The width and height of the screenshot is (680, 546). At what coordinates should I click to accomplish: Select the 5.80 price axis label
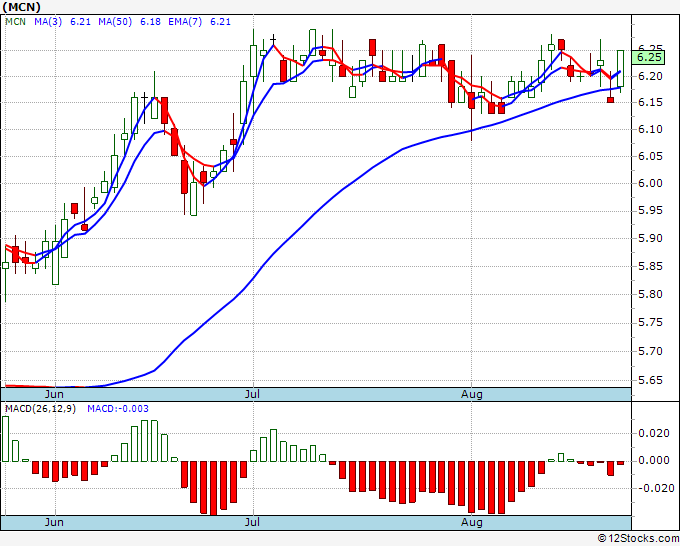(651, 294)
